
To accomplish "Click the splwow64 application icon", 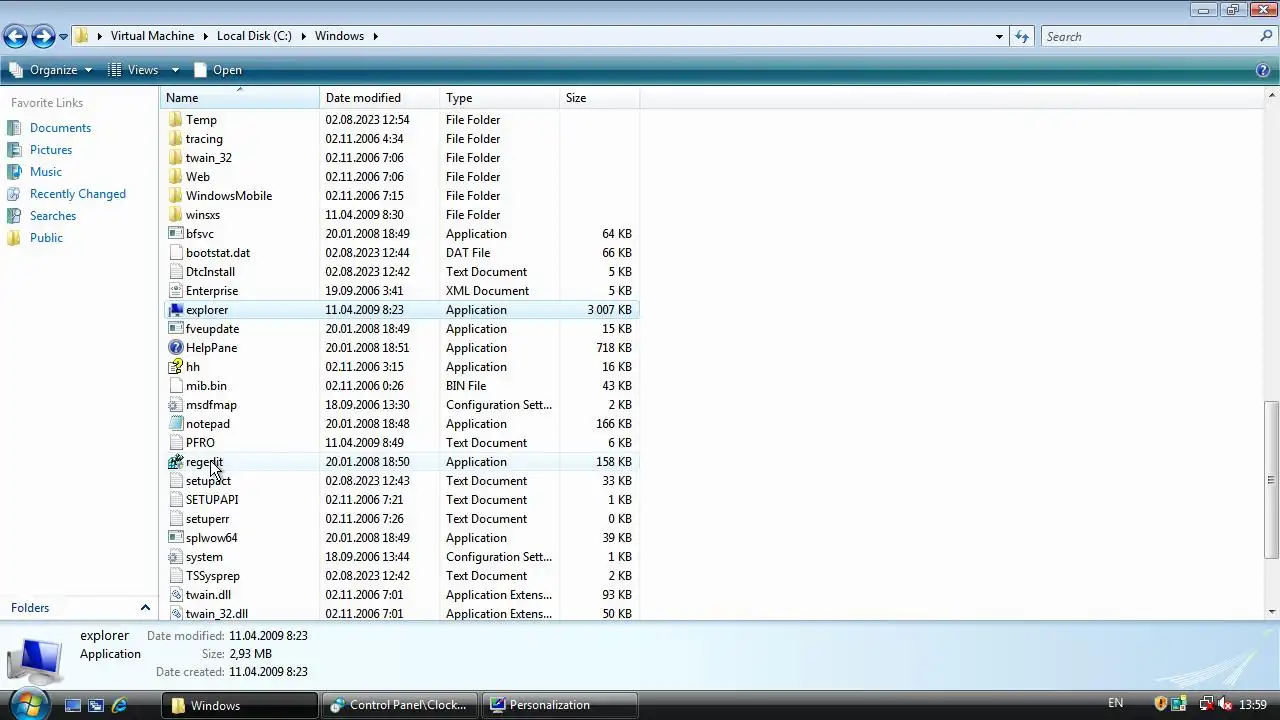I will click(176, 538).
